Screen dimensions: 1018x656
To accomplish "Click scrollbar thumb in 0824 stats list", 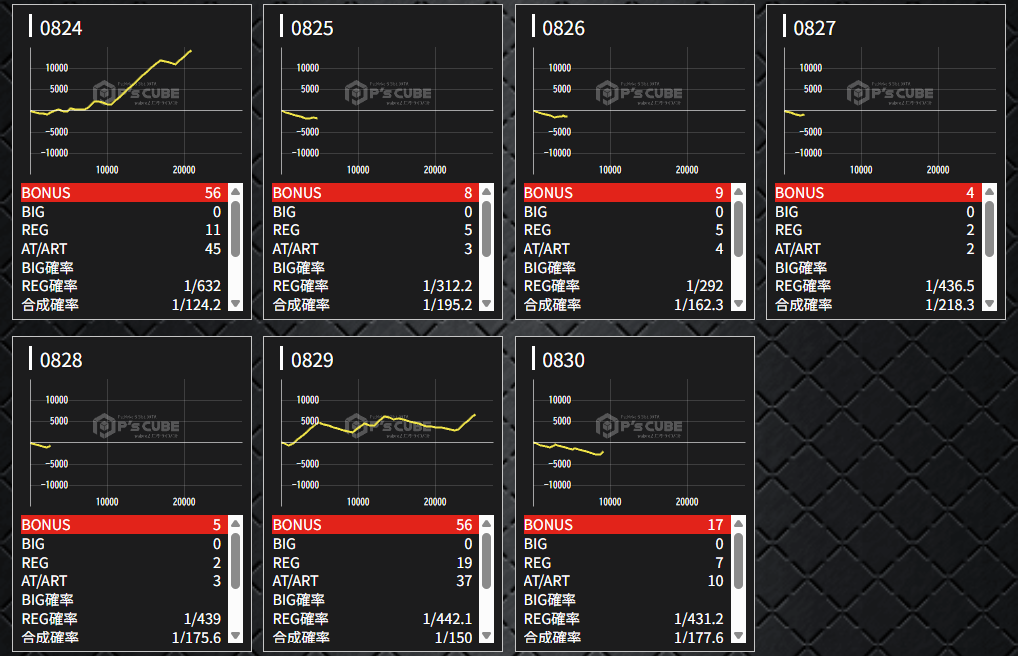I will pyautogui.click(x=236, y=229).
